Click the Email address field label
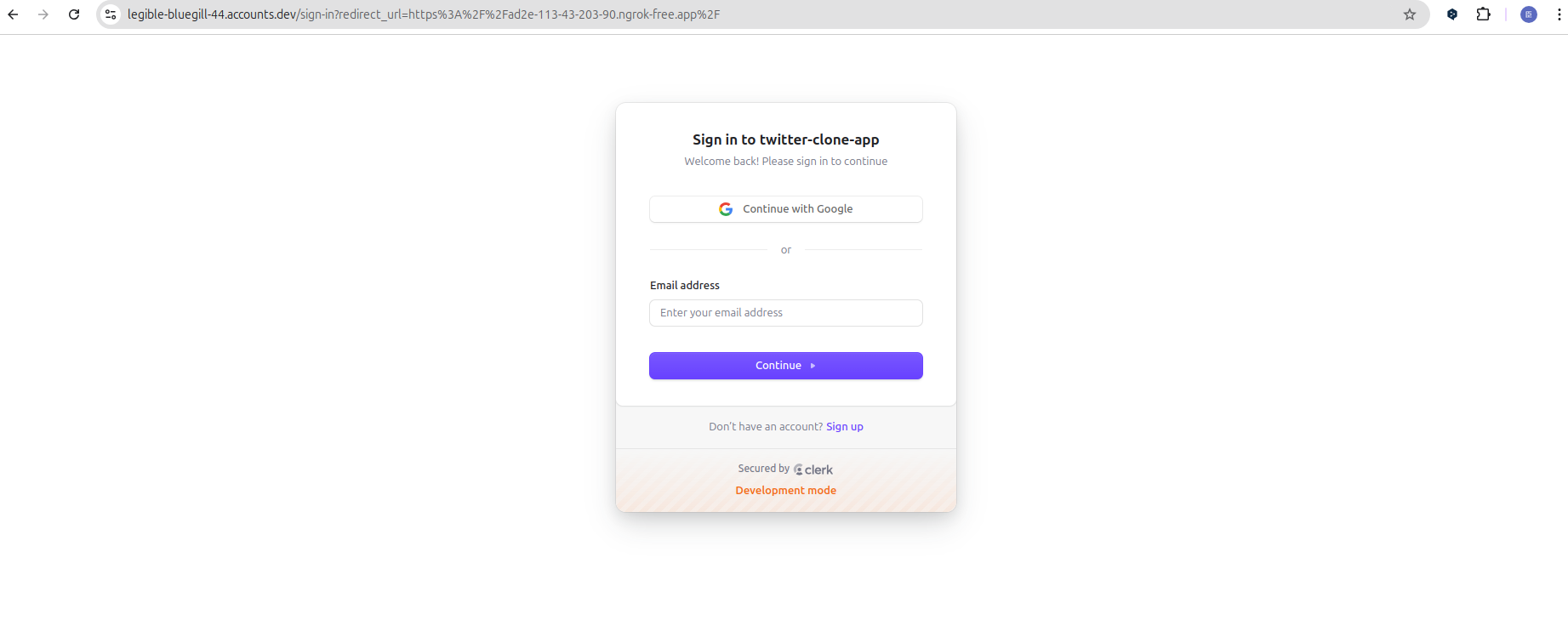 [685, 286]
